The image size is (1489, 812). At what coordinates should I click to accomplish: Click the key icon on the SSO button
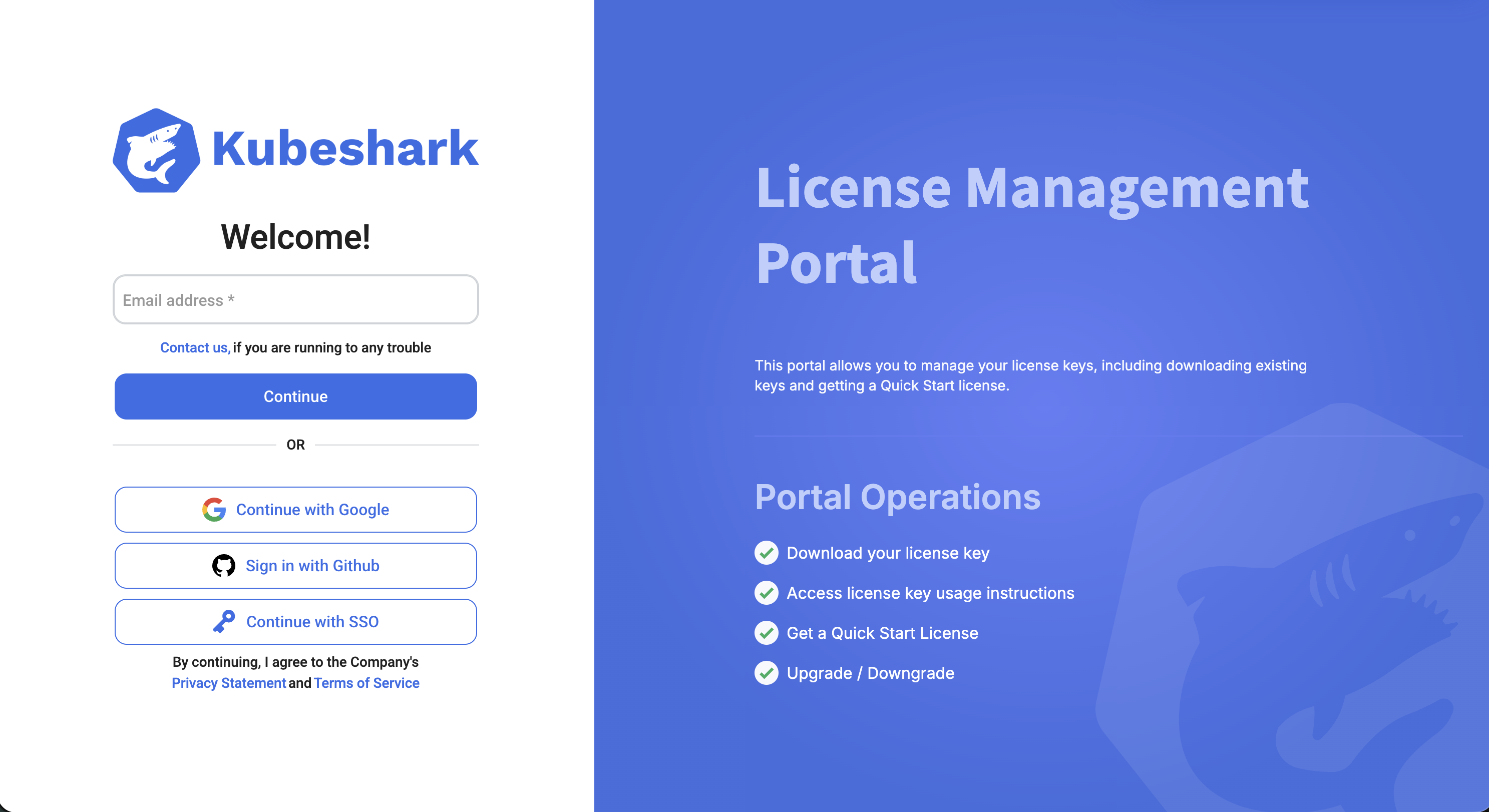(225, 621)
